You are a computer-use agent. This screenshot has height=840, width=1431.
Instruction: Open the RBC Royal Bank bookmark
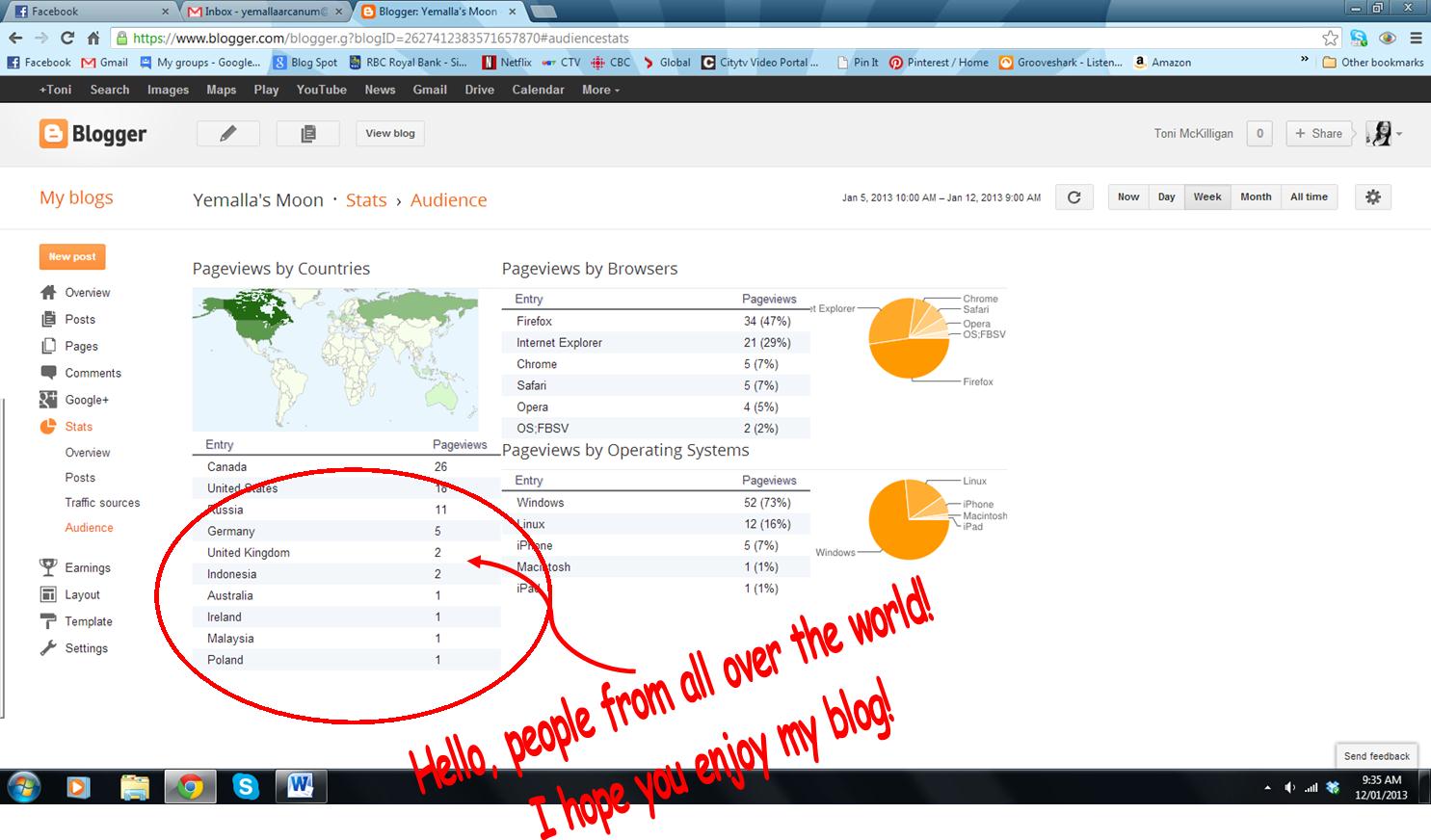click(408, 63)
